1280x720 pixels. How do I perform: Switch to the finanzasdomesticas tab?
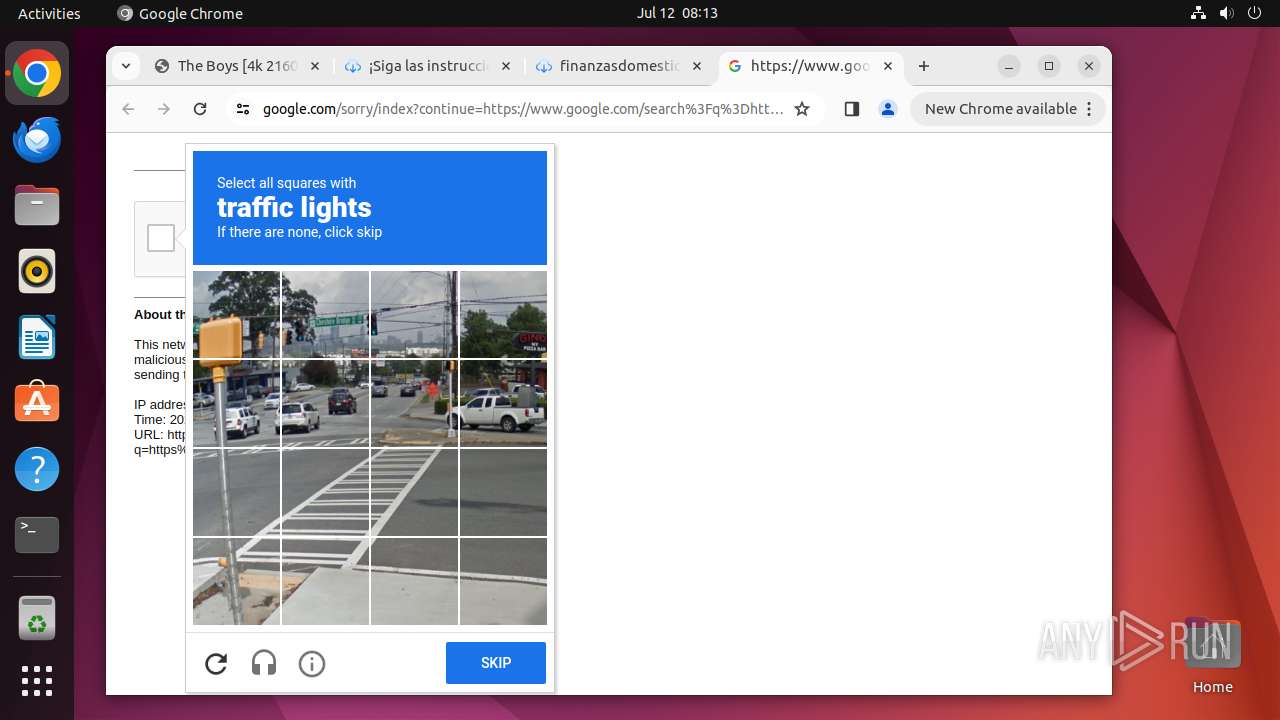(619, 66)
